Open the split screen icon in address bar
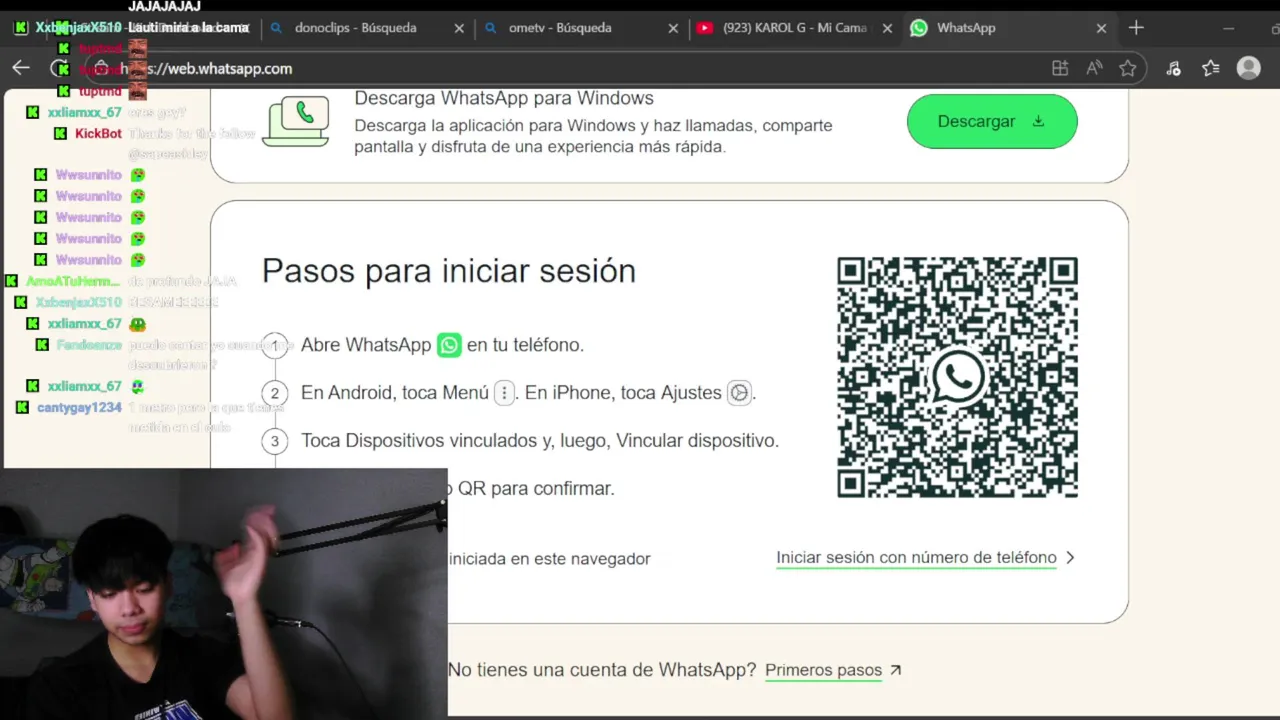1280x720 pixels. pyautogui.click(x=1060, y=68)
